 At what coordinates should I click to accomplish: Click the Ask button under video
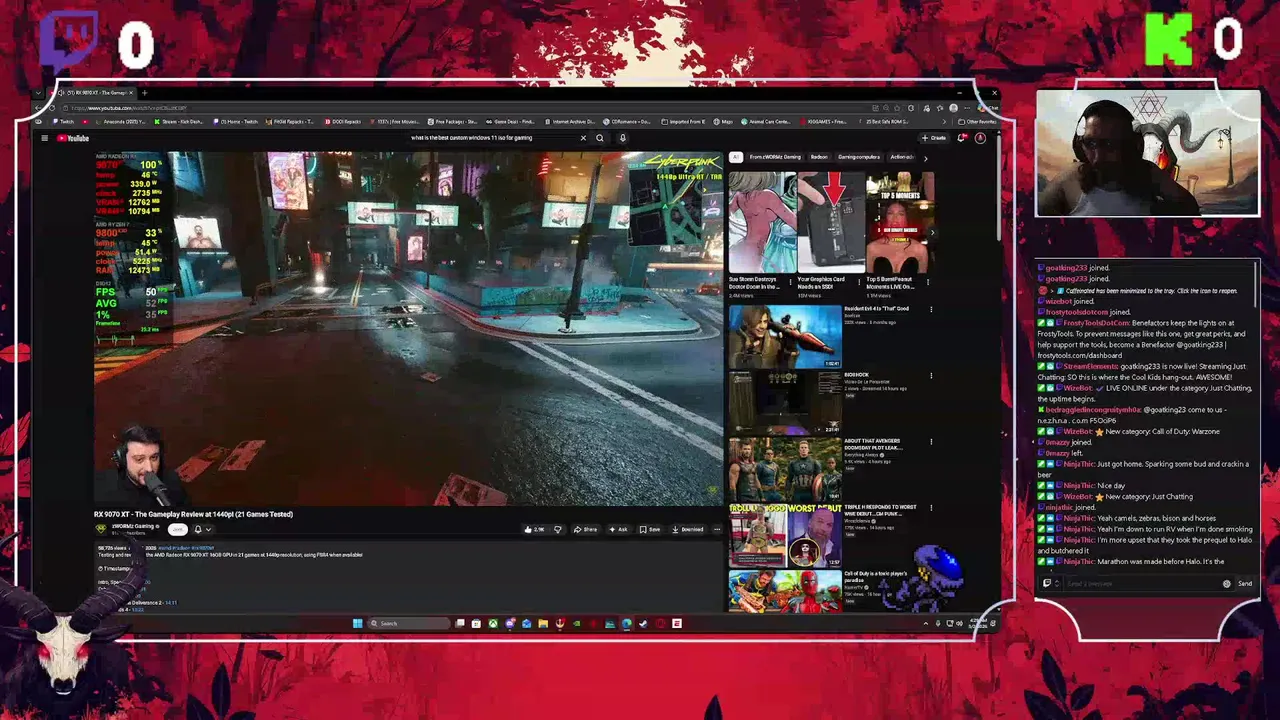pos(621,529)
